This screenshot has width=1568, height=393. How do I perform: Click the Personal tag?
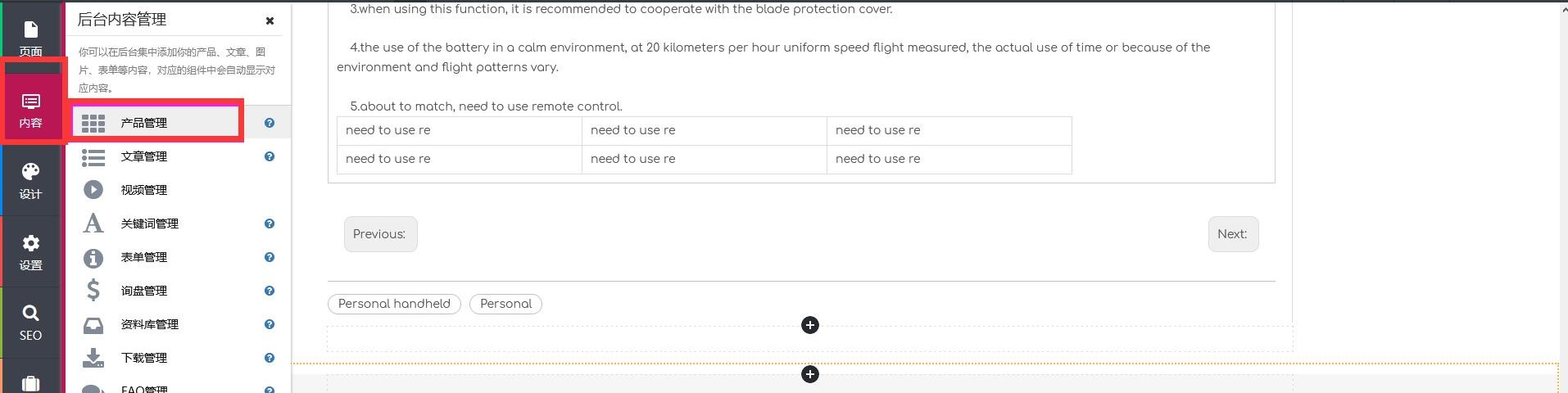(x=505, y=304)
